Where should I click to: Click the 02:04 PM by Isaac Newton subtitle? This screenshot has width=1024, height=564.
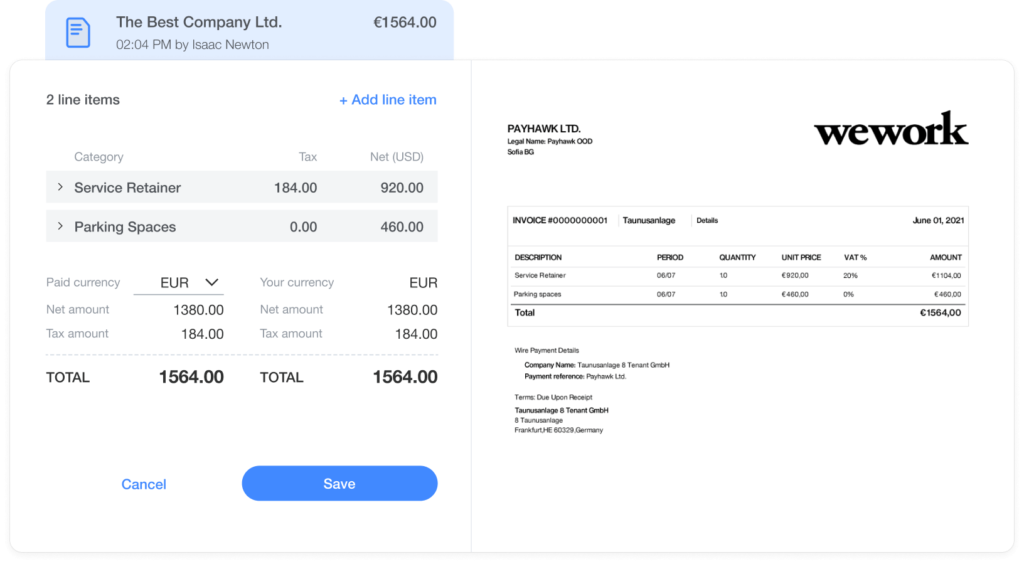pyautogui.click(x=193, y=45)
